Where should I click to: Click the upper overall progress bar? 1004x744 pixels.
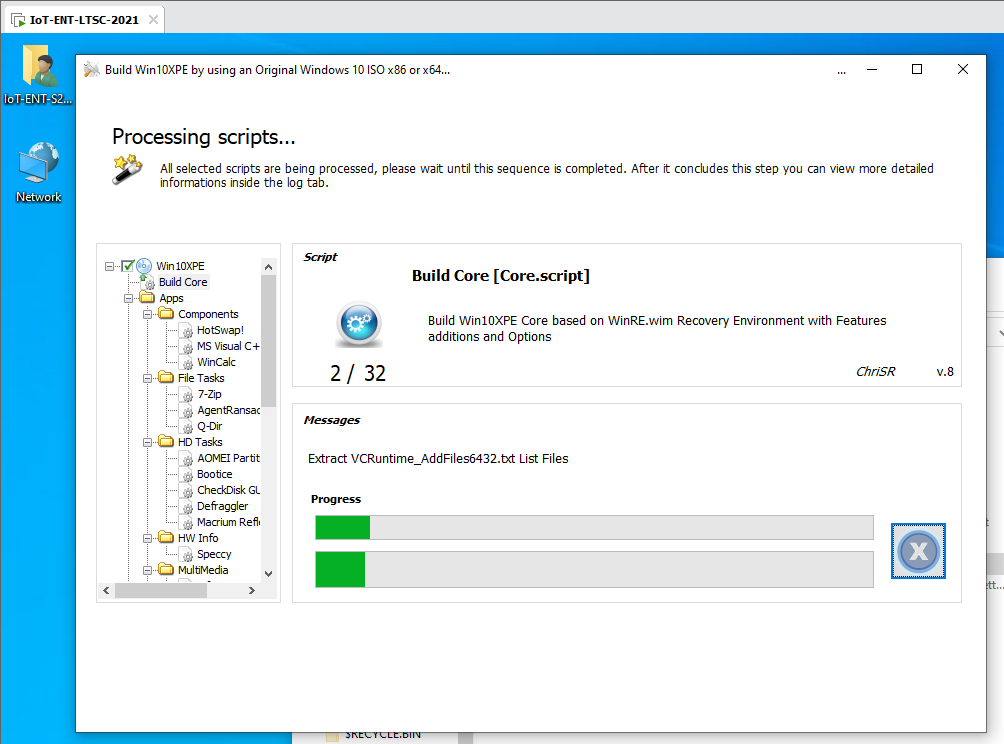click(x=594, y=528)
